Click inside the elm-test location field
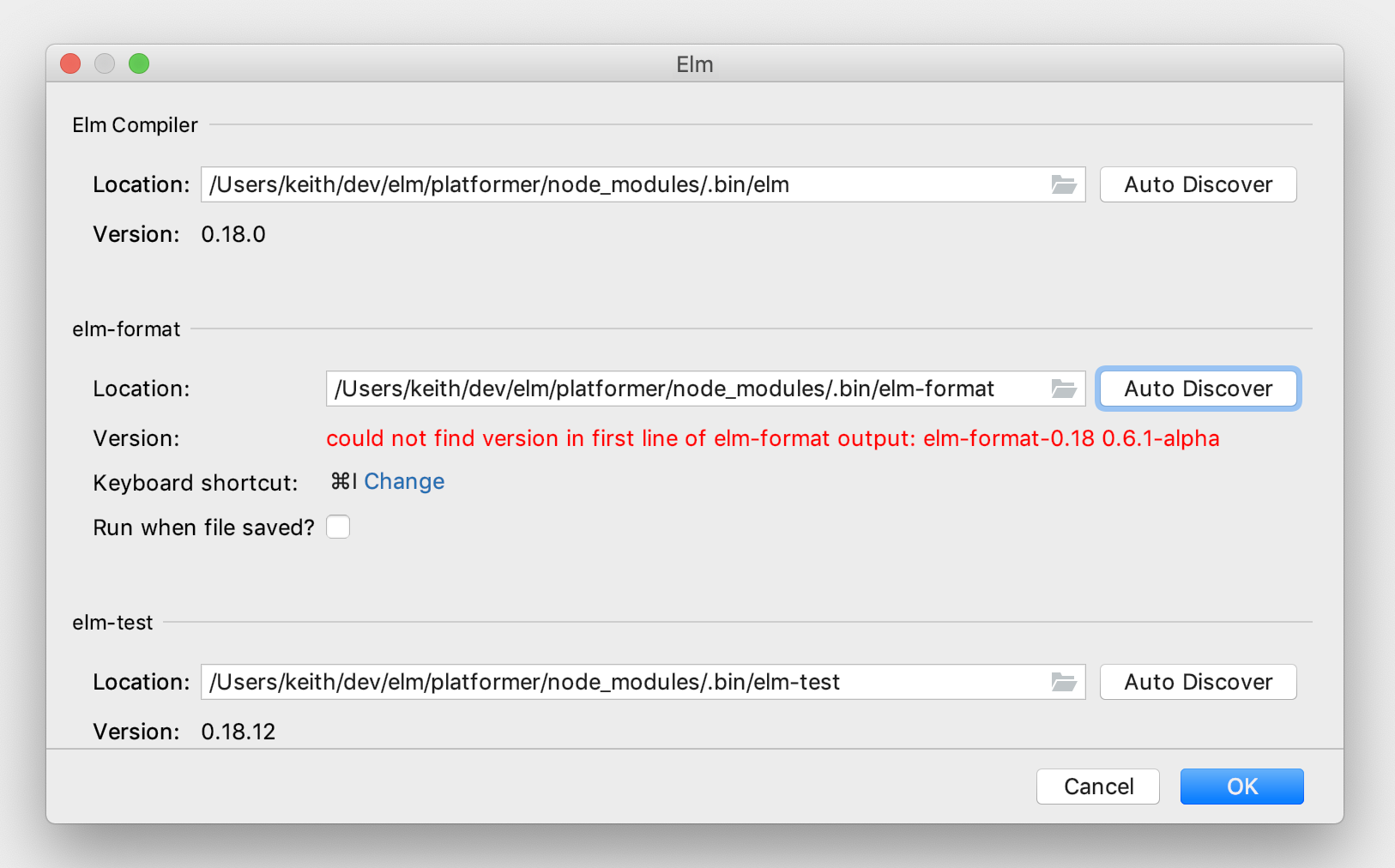 coord(601,682)
